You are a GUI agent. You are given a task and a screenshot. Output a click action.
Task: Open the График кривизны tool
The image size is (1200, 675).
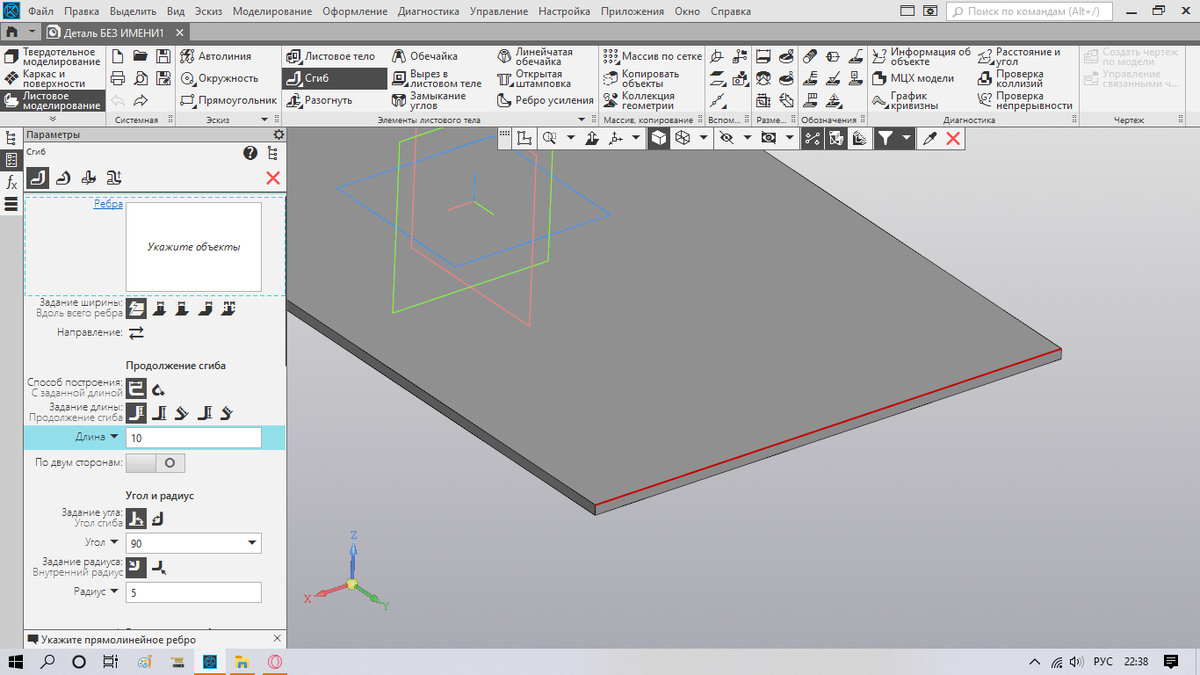905,100
